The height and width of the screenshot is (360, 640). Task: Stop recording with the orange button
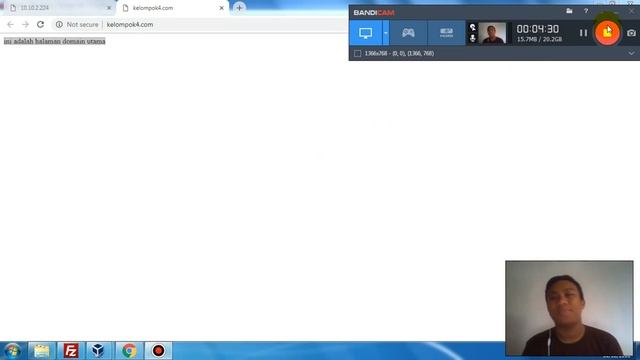click(607, 33)
